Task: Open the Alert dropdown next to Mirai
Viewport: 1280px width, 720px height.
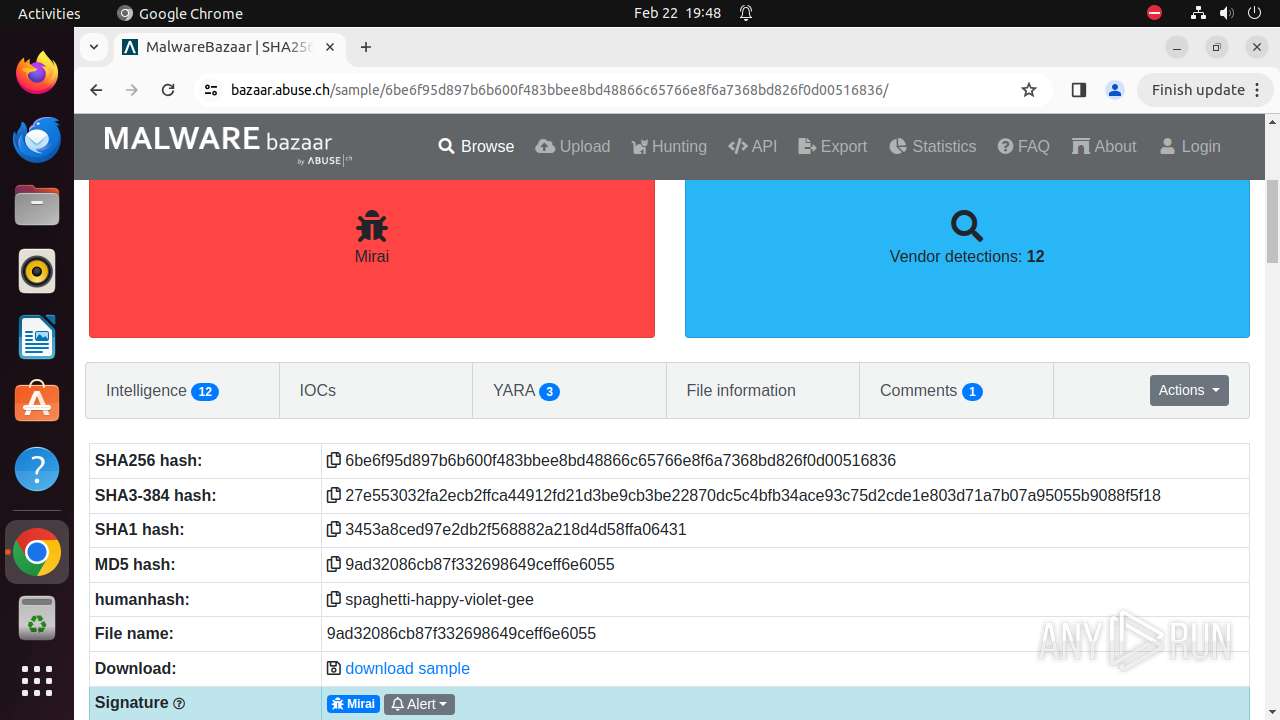Action: (419, 704)
